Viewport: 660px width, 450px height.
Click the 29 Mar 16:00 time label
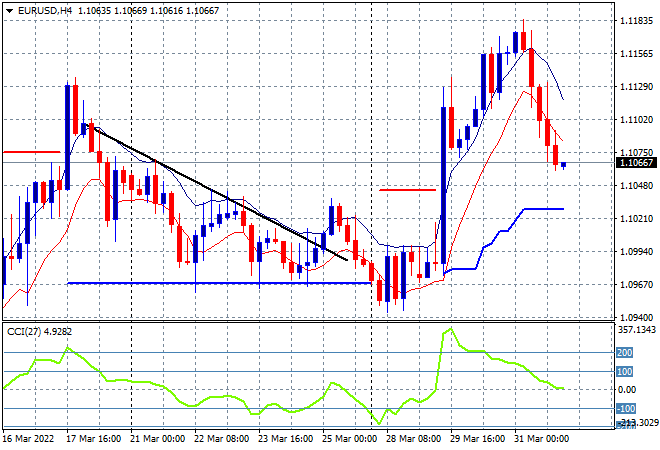477,439
